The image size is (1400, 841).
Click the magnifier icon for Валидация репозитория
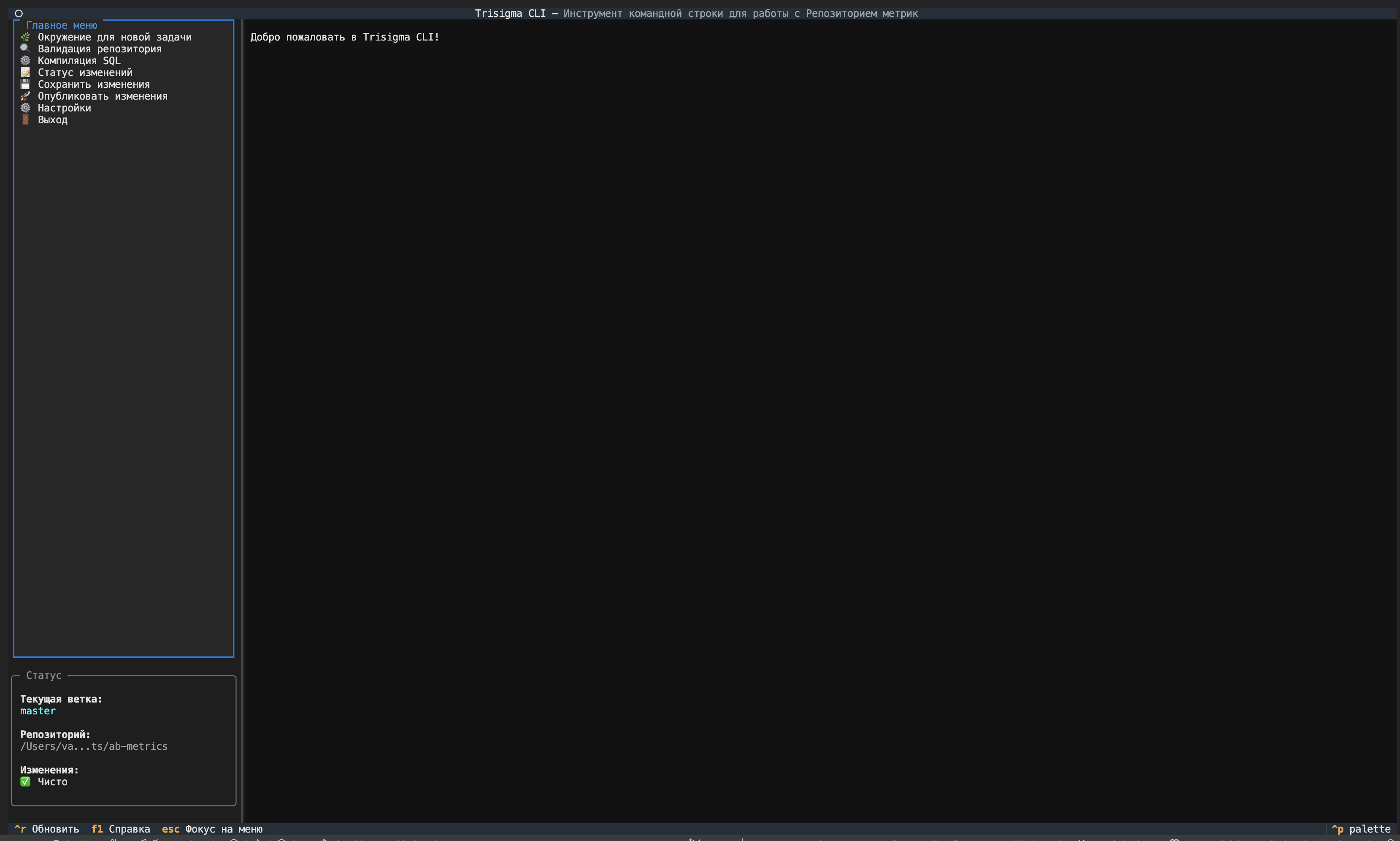click(x=25, y=49)
